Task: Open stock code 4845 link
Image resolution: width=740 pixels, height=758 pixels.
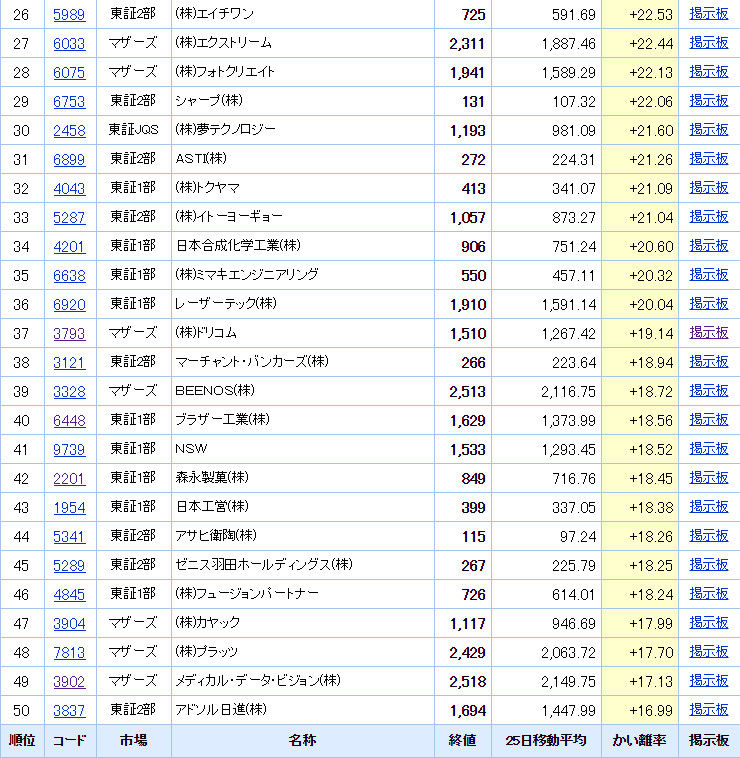Action: pos(69,595)
